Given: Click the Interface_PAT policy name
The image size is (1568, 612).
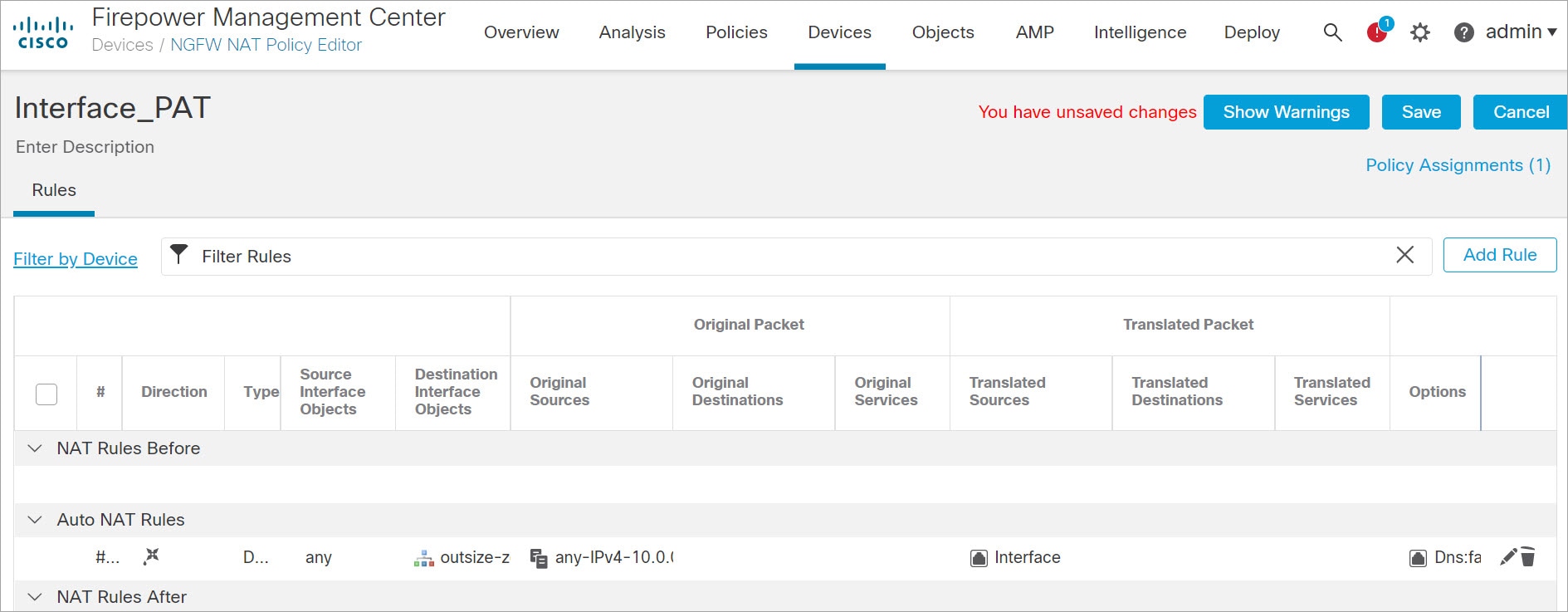Looking at the screenshot, I should click(112, 108).
